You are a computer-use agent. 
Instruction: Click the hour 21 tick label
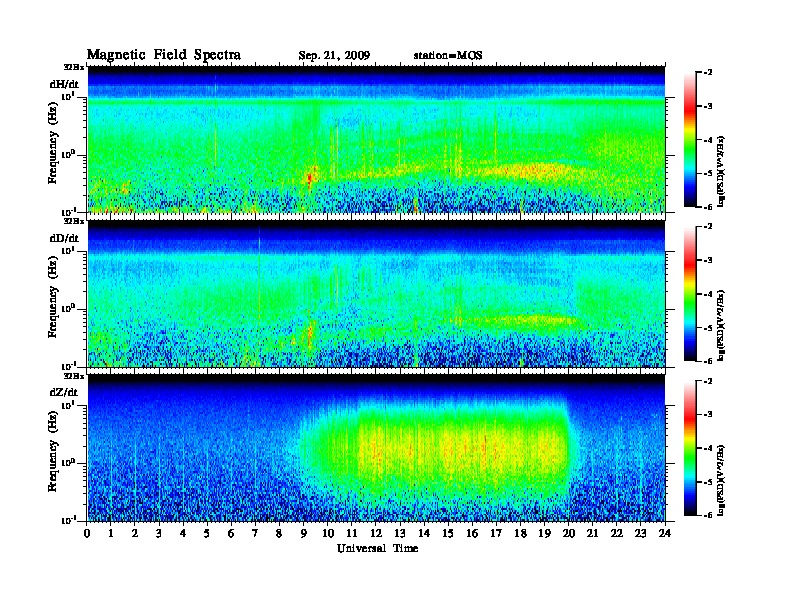click(x=592, y=534)
